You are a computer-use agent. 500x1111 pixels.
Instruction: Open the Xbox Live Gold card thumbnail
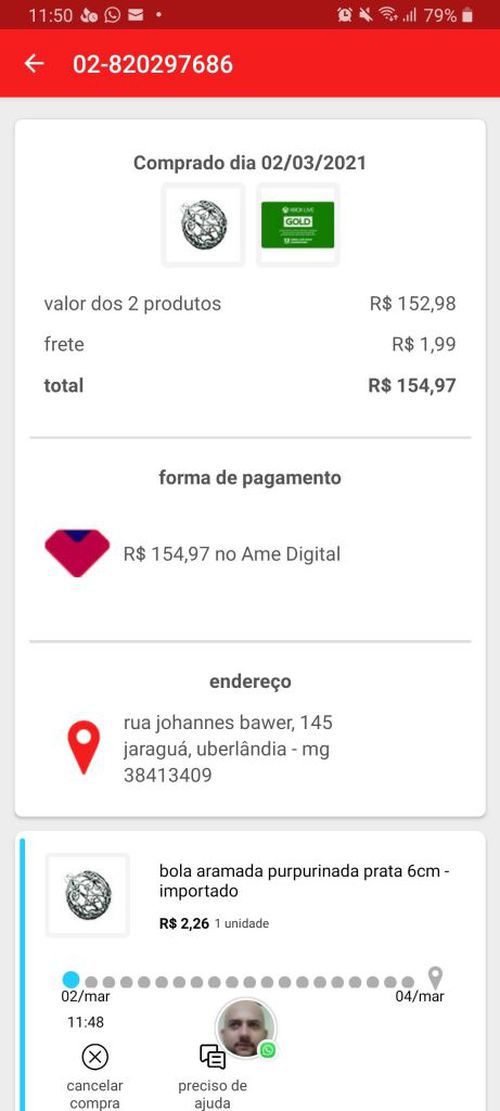297,225
